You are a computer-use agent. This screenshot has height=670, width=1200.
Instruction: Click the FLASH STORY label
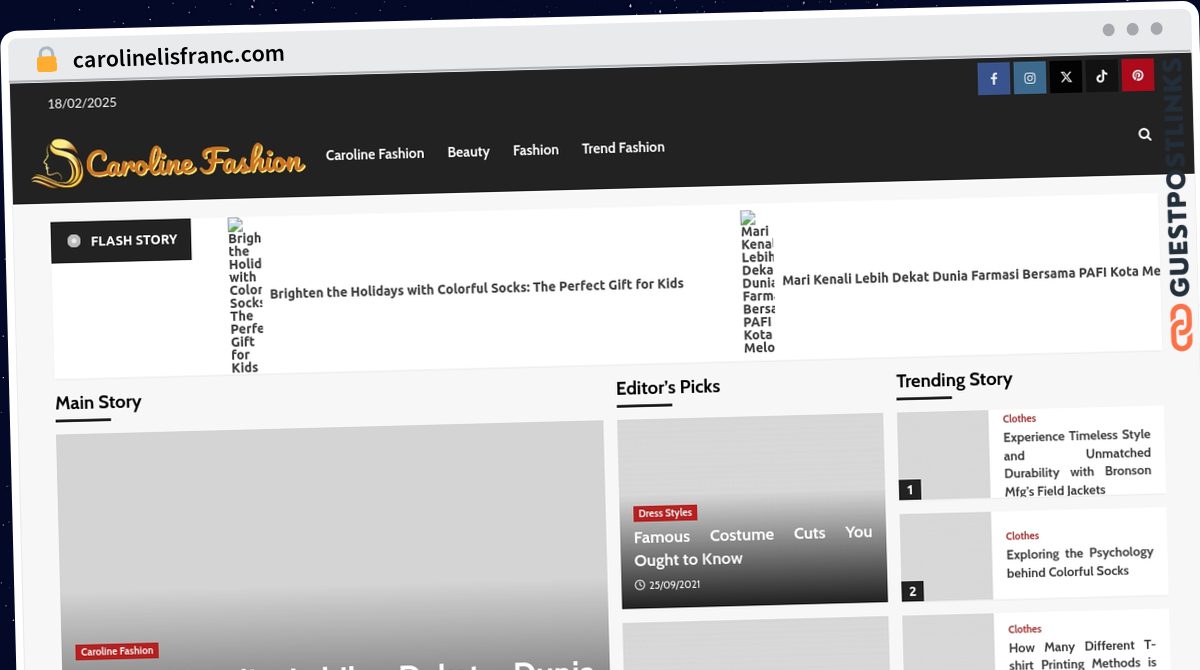pyautogui.click(x=121, y=241)
